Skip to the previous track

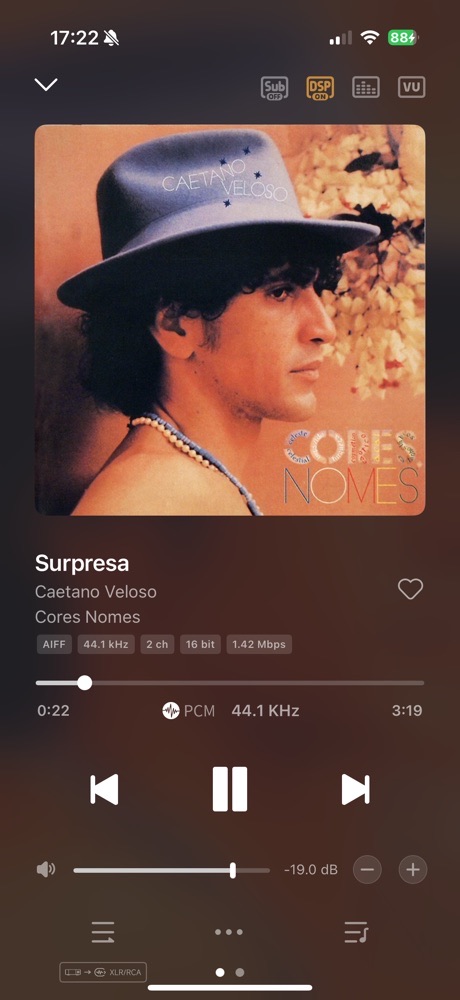pyautogui.click(x=104, y=790)
